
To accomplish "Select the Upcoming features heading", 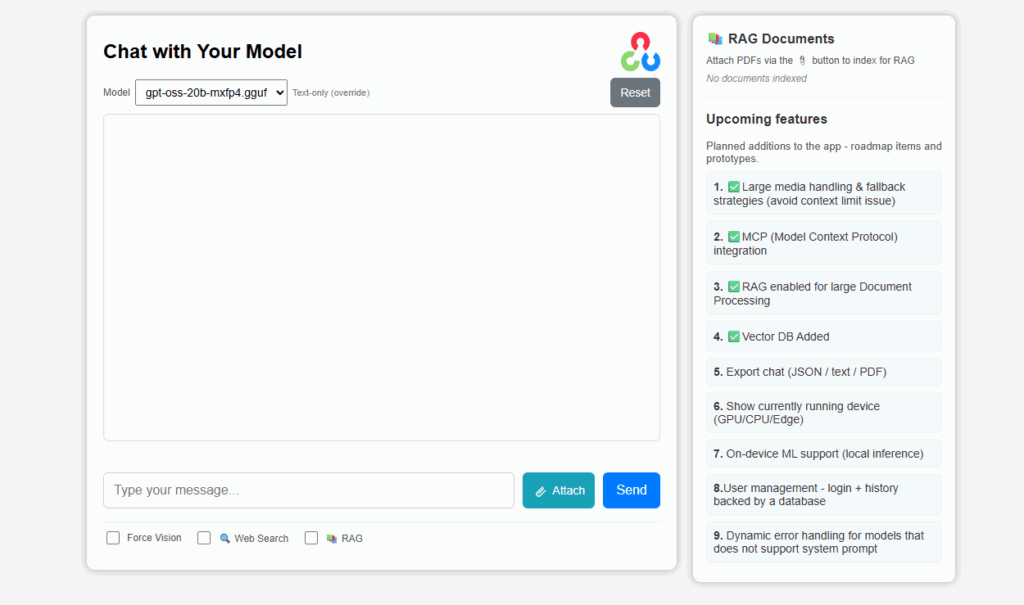I will coord(767,118).
